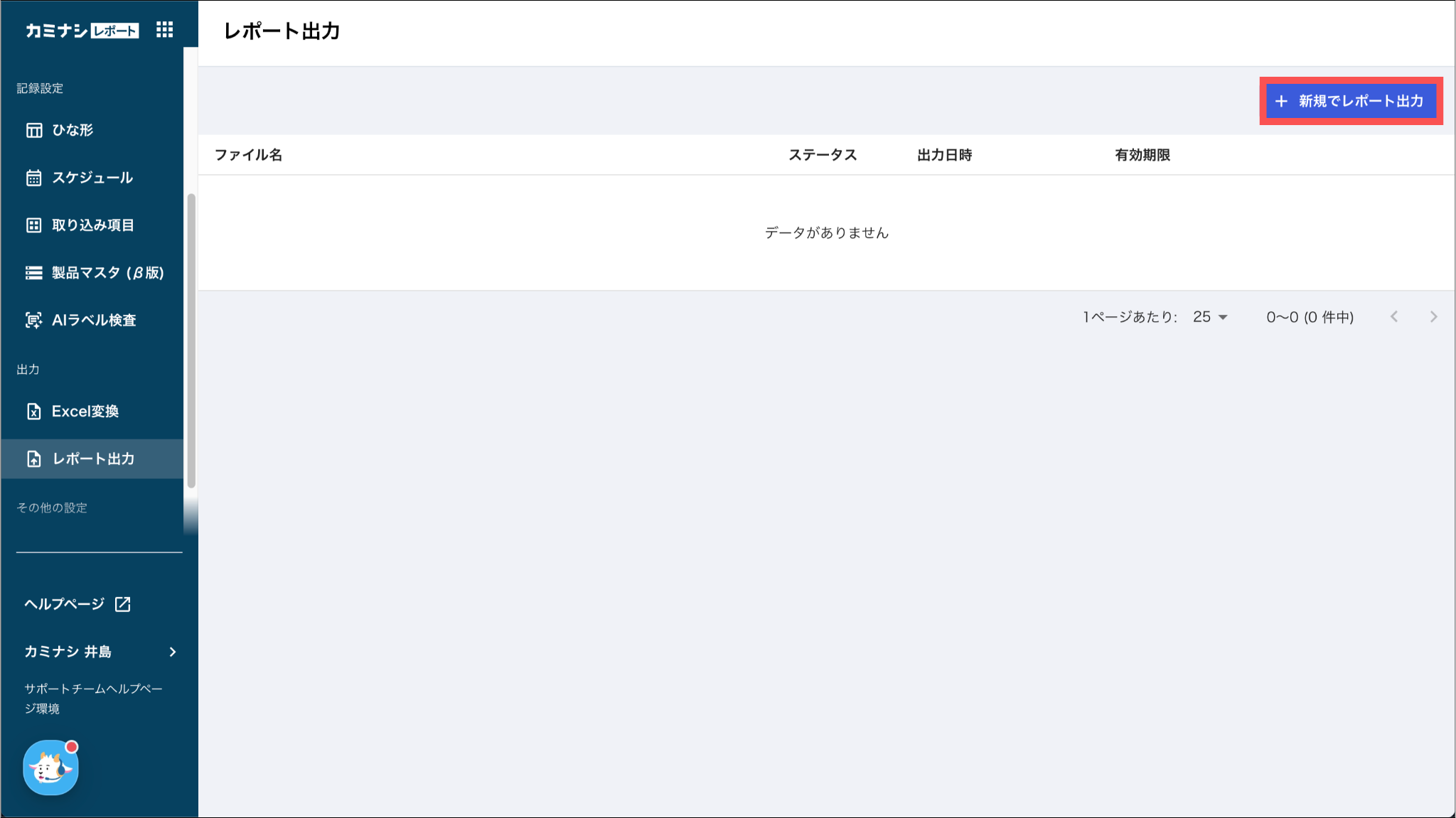The width and height of the screenshot is (1456, 818).
Task: Go to previous page arrow
Action: (x=1394, y=317)
